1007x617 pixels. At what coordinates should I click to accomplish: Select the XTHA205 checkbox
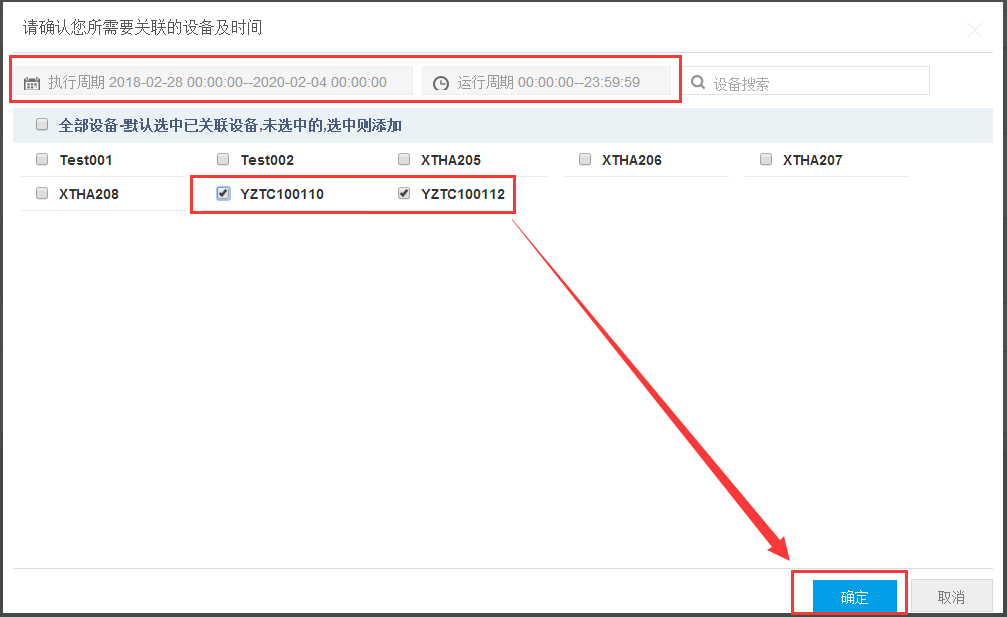coord(404,159)
